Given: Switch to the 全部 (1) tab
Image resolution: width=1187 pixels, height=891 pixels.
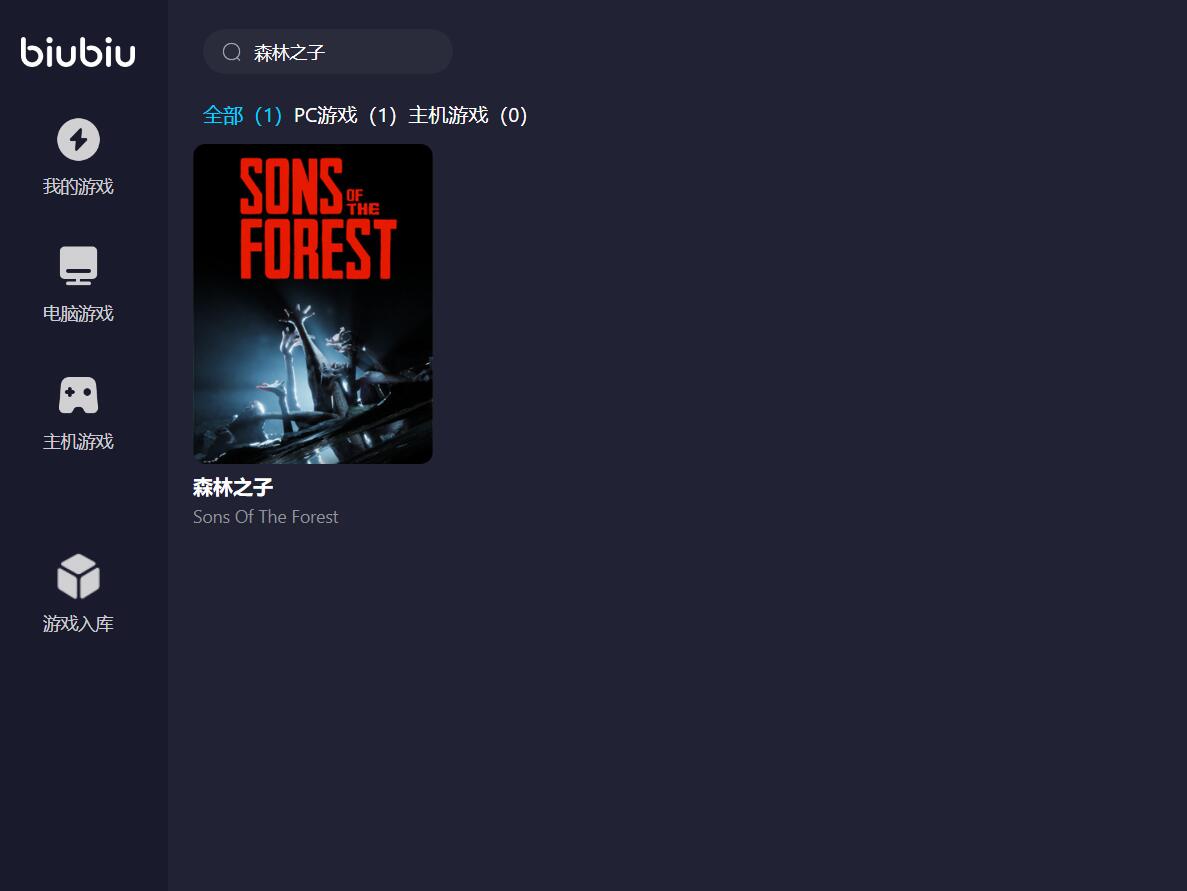Looking at the screenshot, I should pyautogui.click(x=242, y=115).
